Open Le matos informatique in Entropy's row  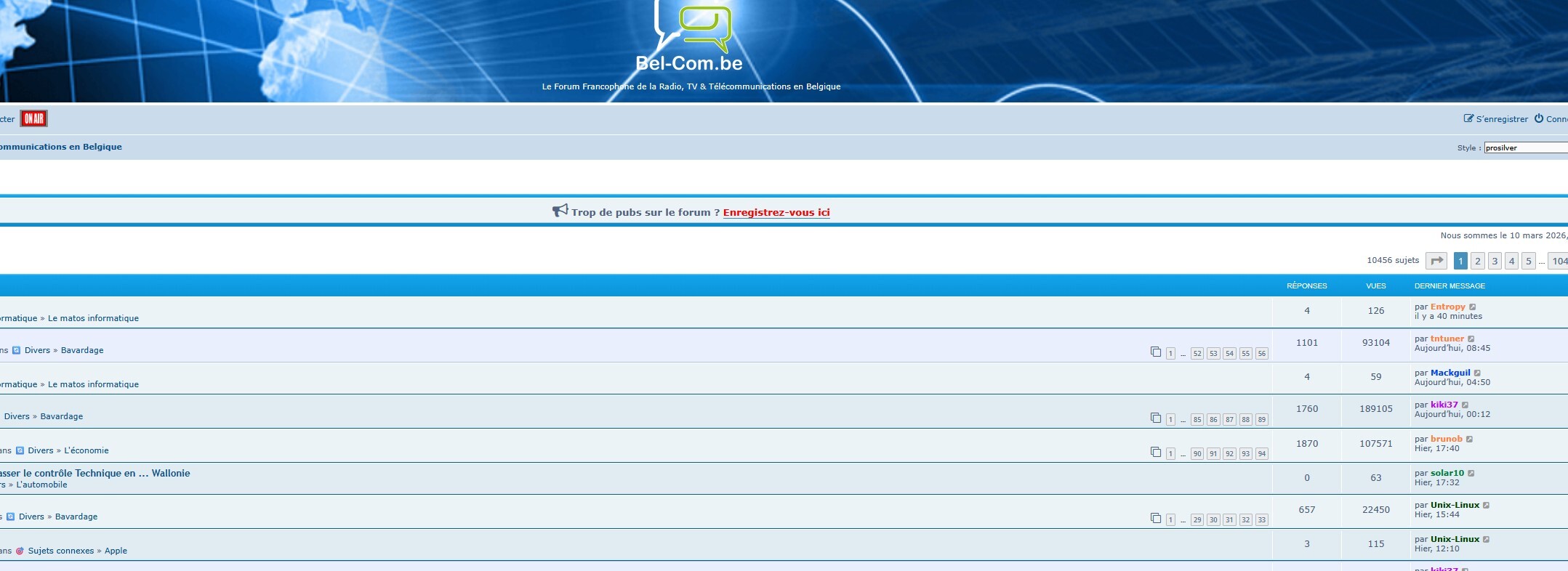pos(93,318)
